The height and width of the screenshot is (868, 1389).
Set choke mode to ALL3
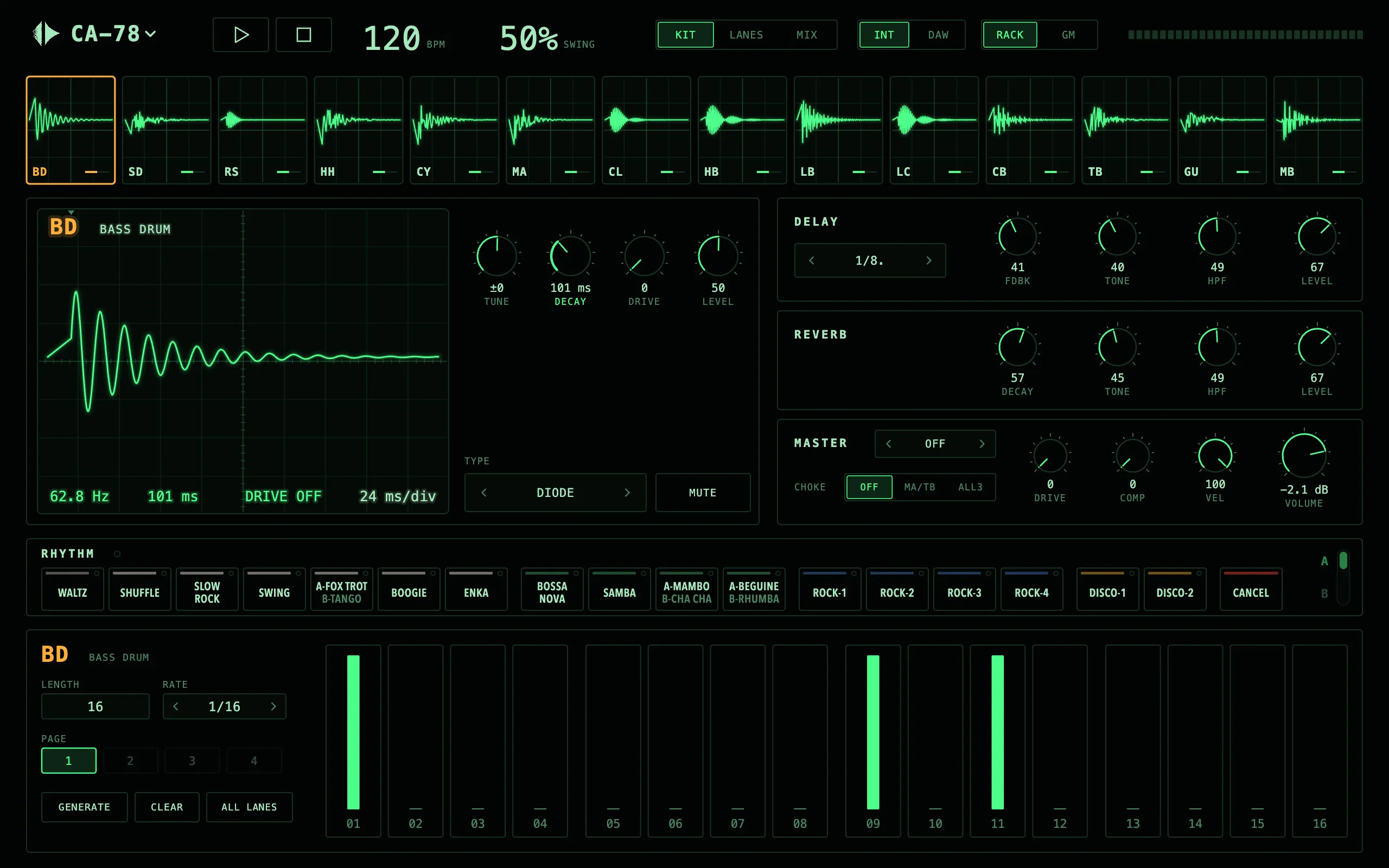[970, 487]
